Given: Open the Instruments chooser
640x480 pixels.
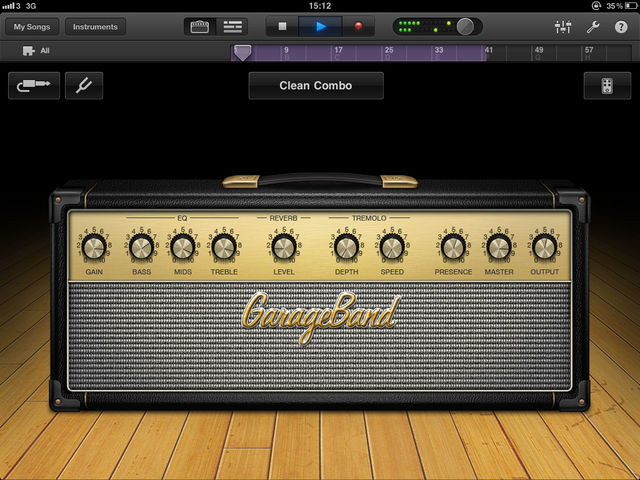Looking at the screenshot, I should (x=95, y=27).
